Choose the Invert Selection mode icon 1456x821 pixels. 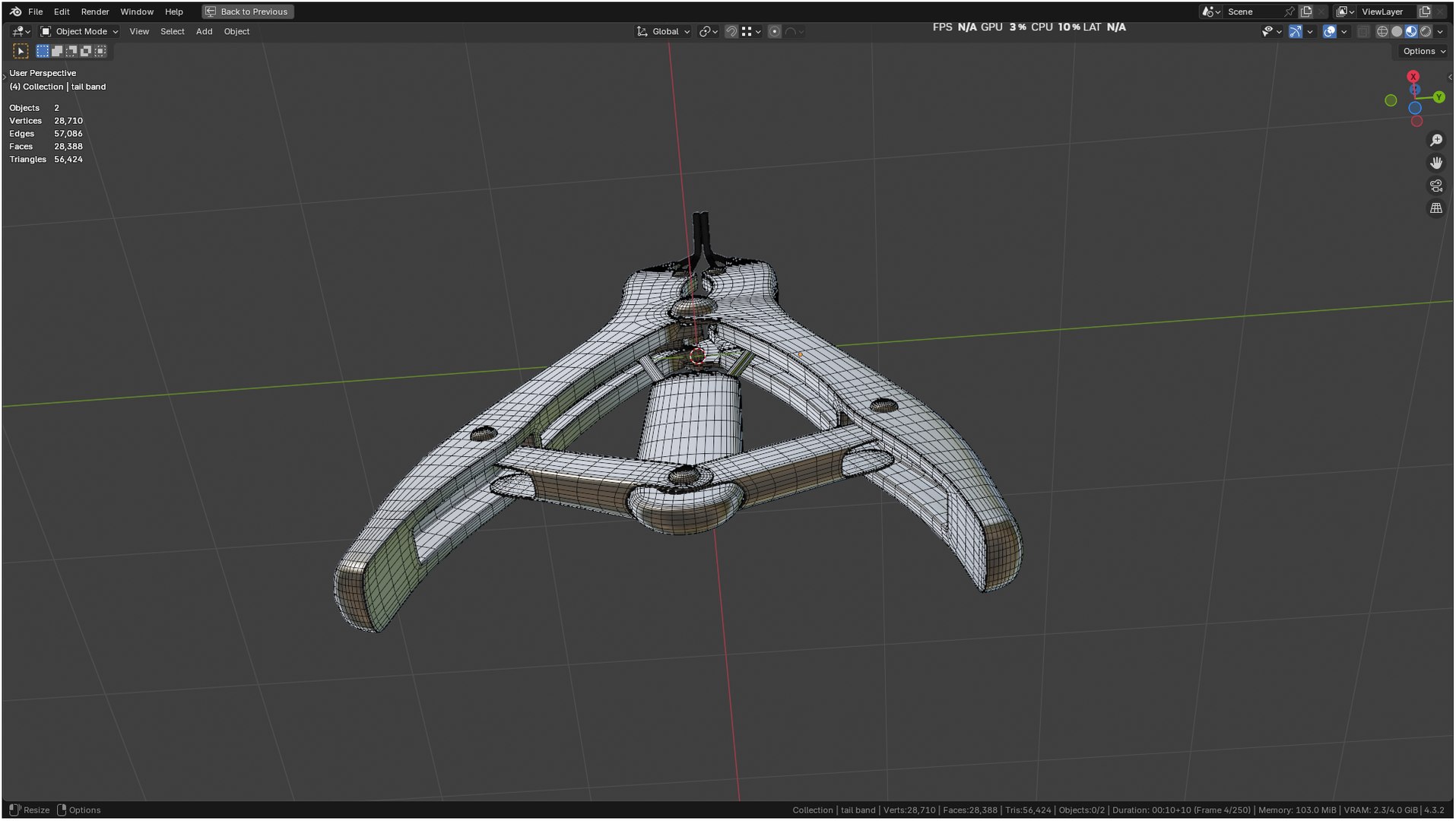coord(86,51)
